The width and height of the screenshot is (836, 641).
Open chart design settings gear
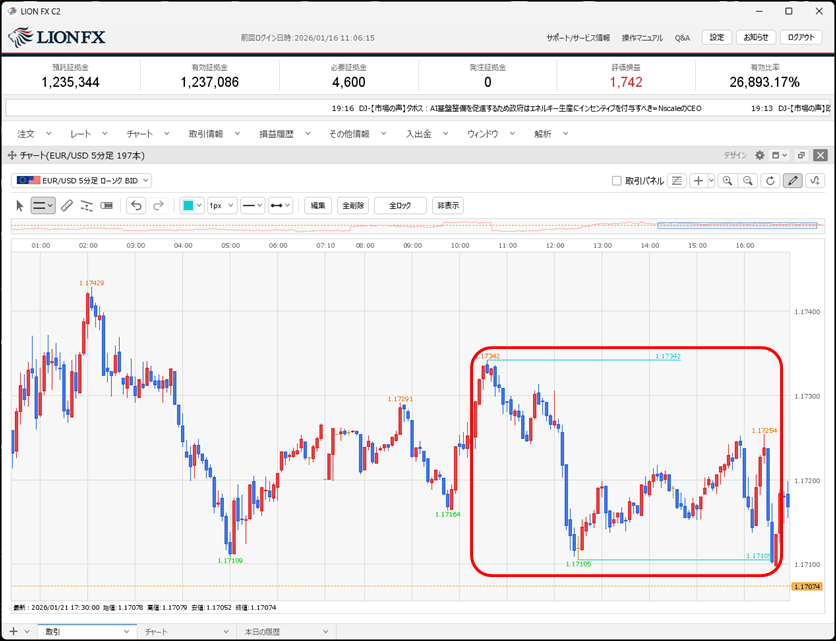(759, 156)
